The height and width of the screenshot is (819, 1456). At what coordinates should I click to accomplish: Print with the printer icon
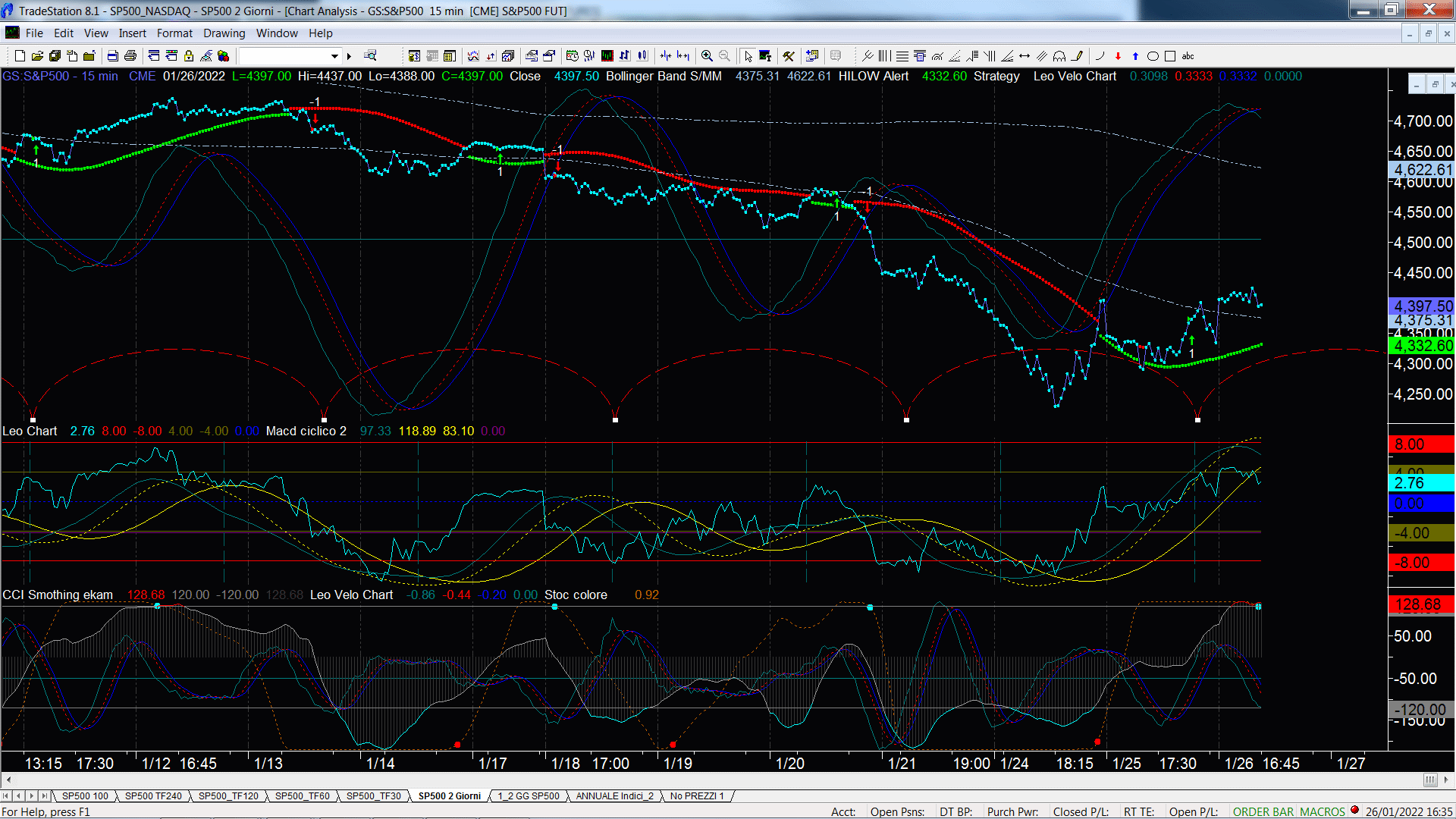point(130,55)
